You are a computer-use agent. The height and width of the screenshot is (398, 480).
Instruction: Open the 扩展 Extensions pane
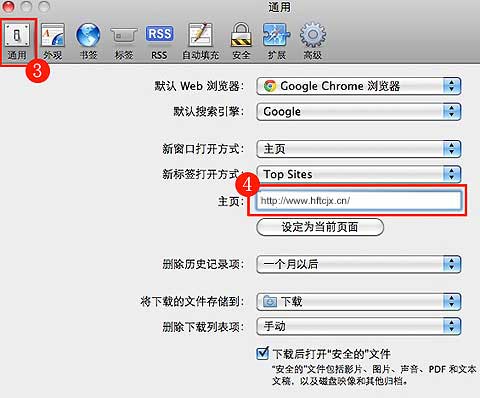click(x=277, y=42)
